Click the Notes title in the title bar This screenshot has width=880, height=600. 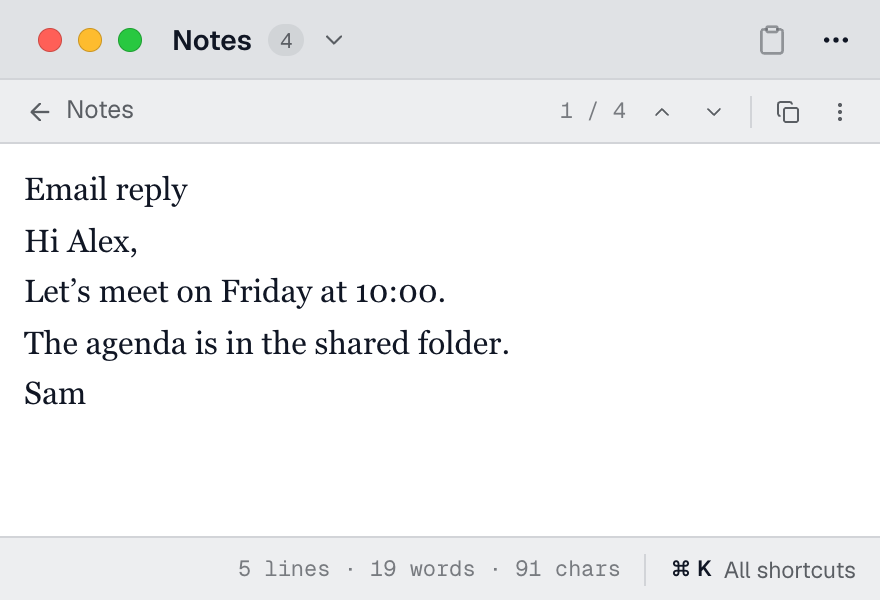(x=212, y=40)
